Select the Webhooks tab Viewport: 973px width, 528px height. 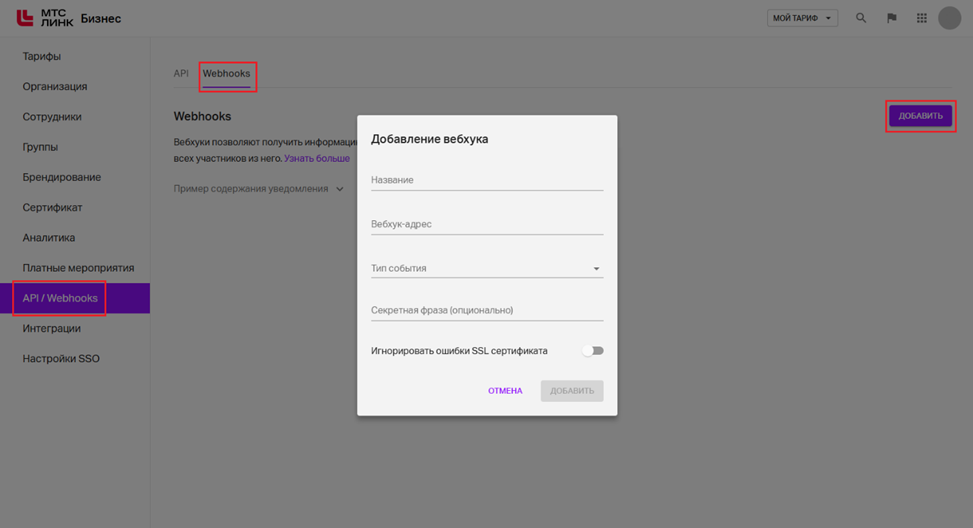click(x=226, y=74)
